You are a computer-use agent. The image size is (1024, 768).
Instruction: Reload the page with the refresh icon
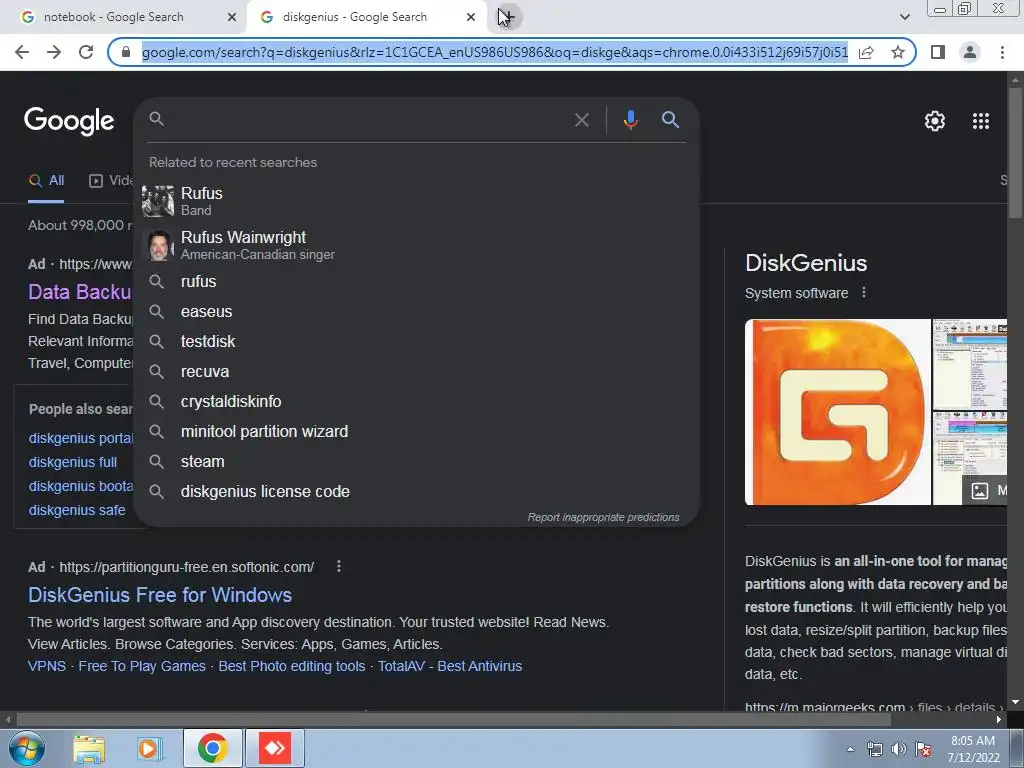click(x=86, y=52)
